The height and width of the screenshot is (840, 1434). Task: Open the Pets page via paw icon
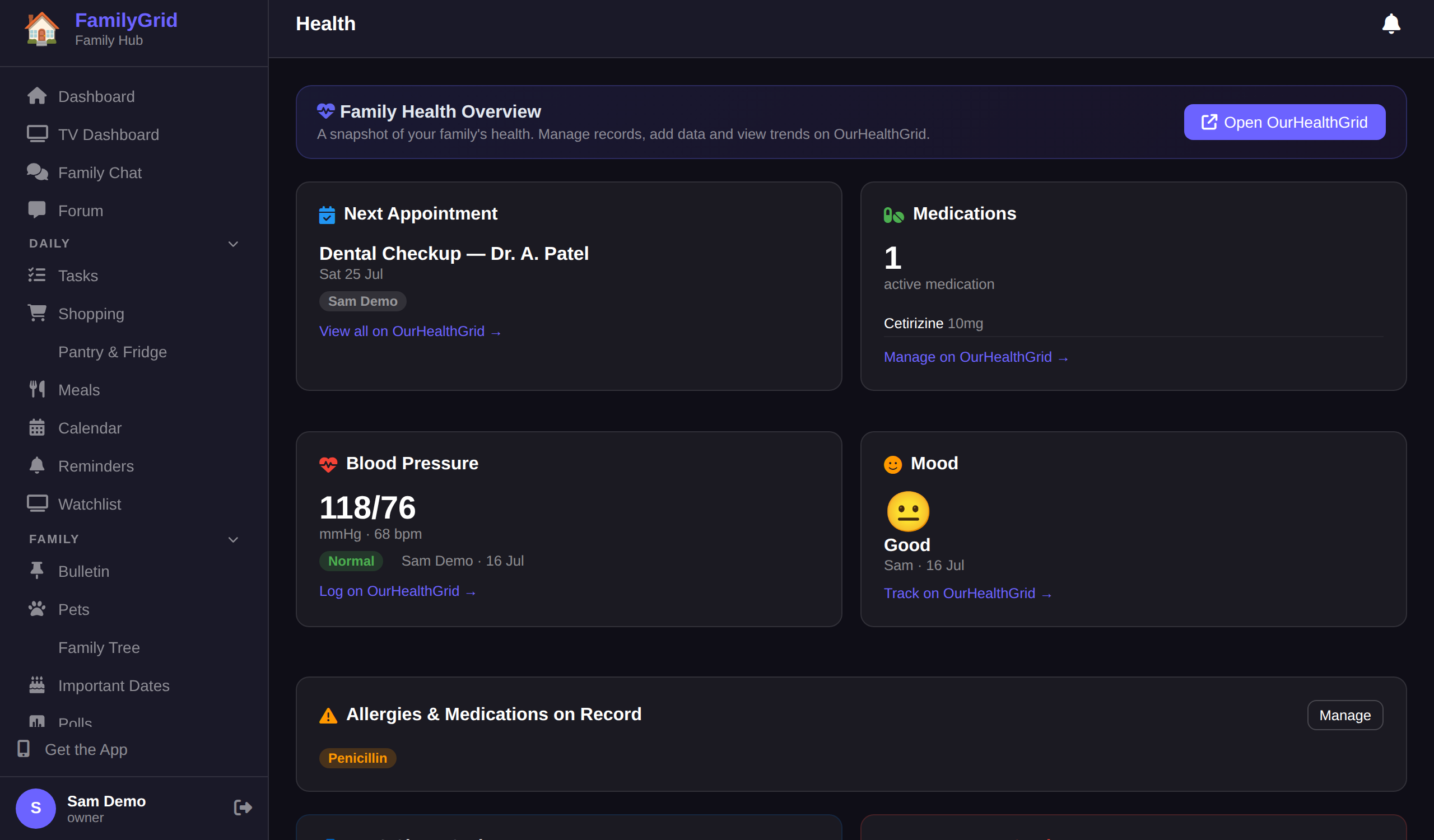(x=37, y=609)
